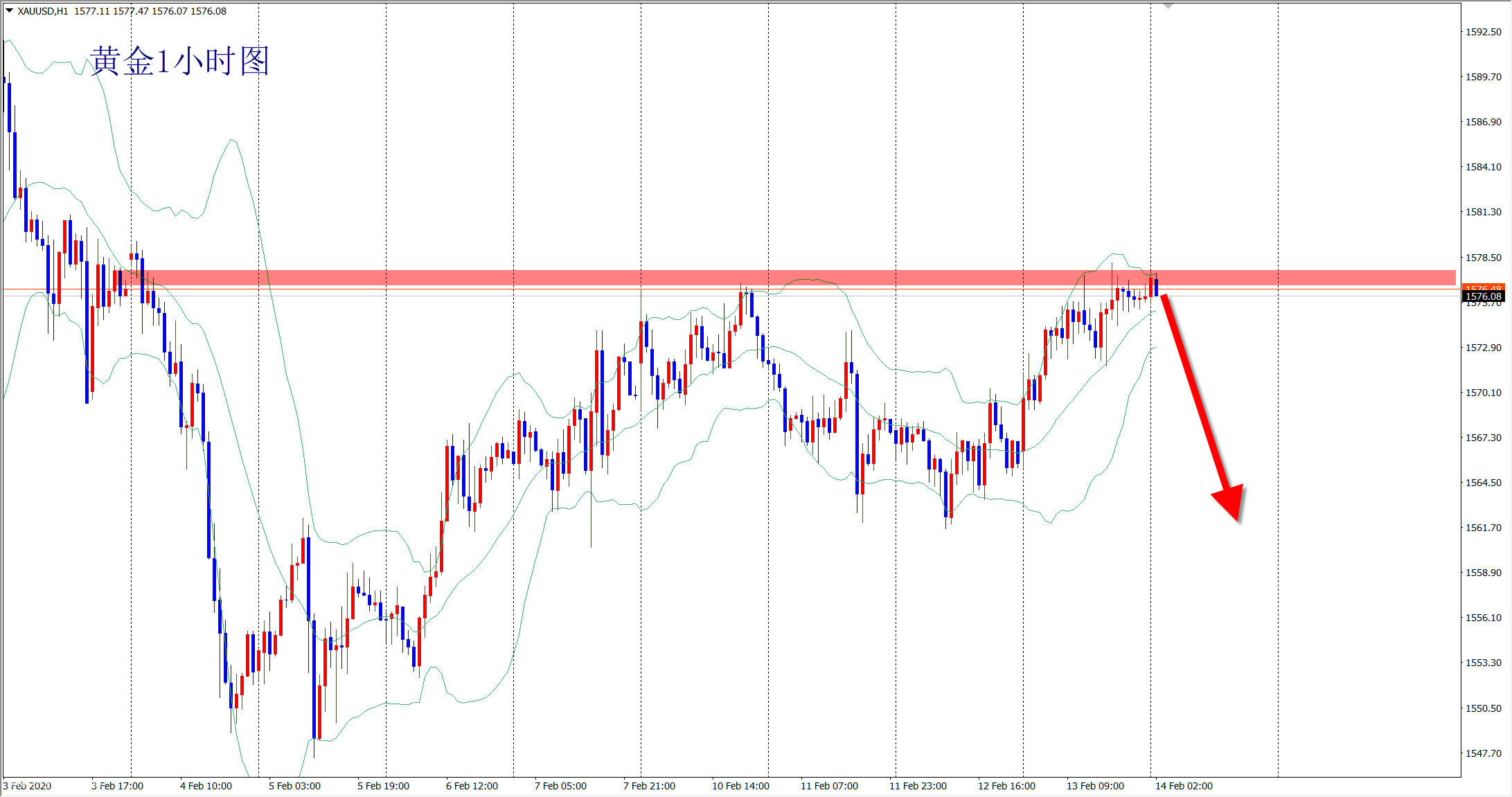Select the big red downward arrow head
The height and width of the screenshot is (797, 1512).
coord(1231,501)
